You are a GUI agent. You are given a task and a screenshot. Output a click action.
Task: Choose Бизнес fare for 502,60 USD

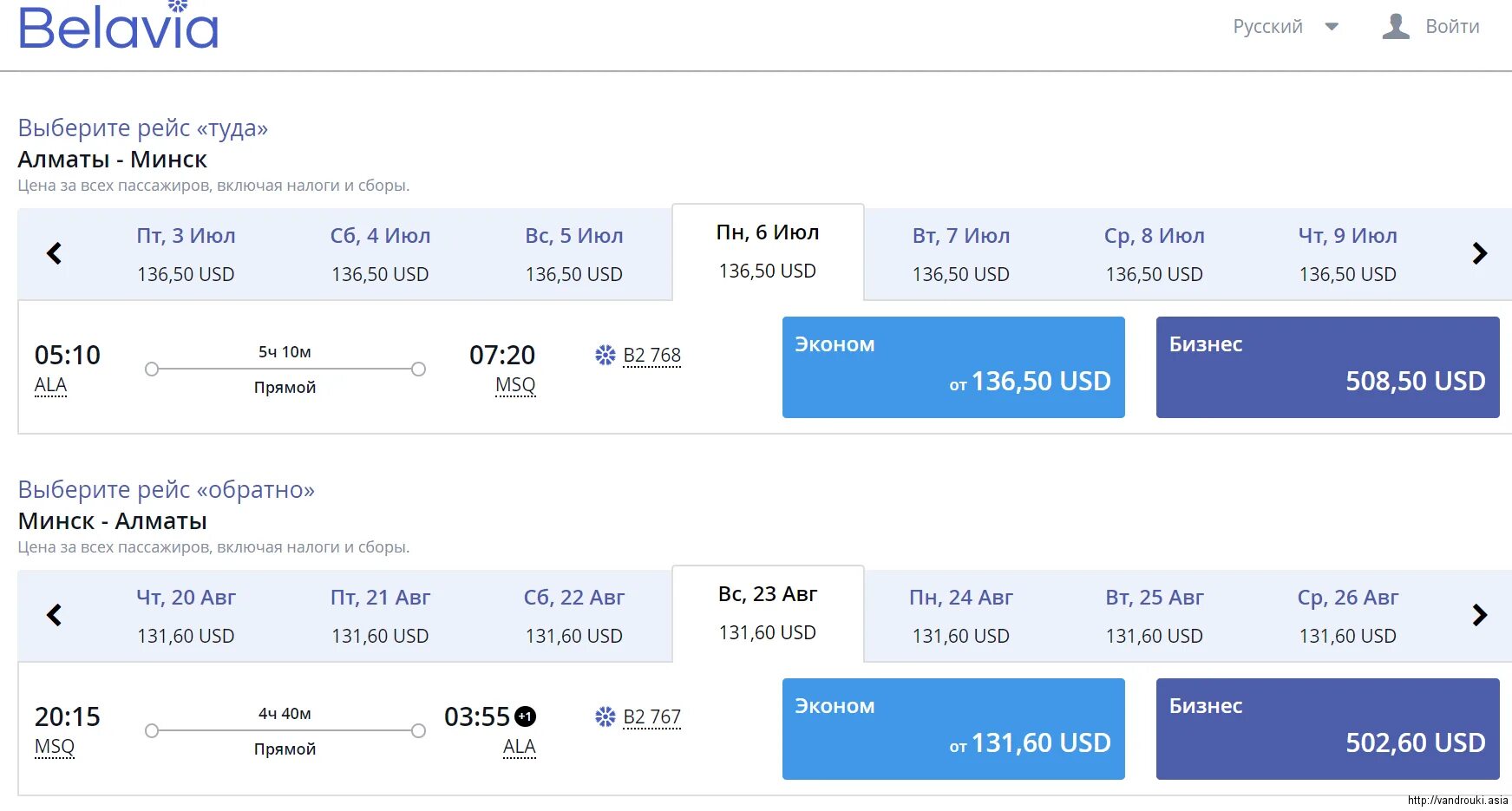(x=1327, y=729)
